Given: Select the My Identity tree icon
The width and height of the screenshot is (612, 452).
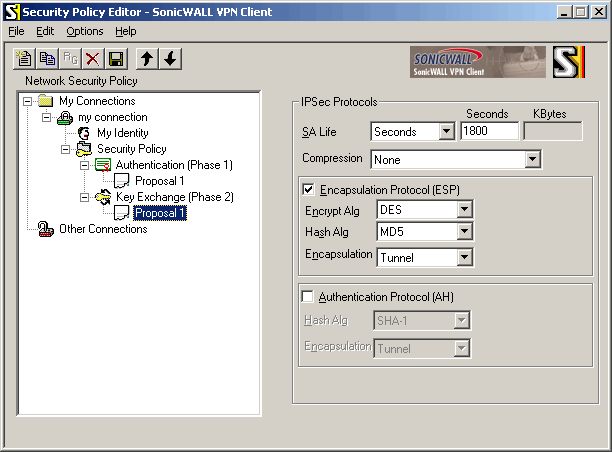Looking at the screenshot, I should [x=85, y=133].
